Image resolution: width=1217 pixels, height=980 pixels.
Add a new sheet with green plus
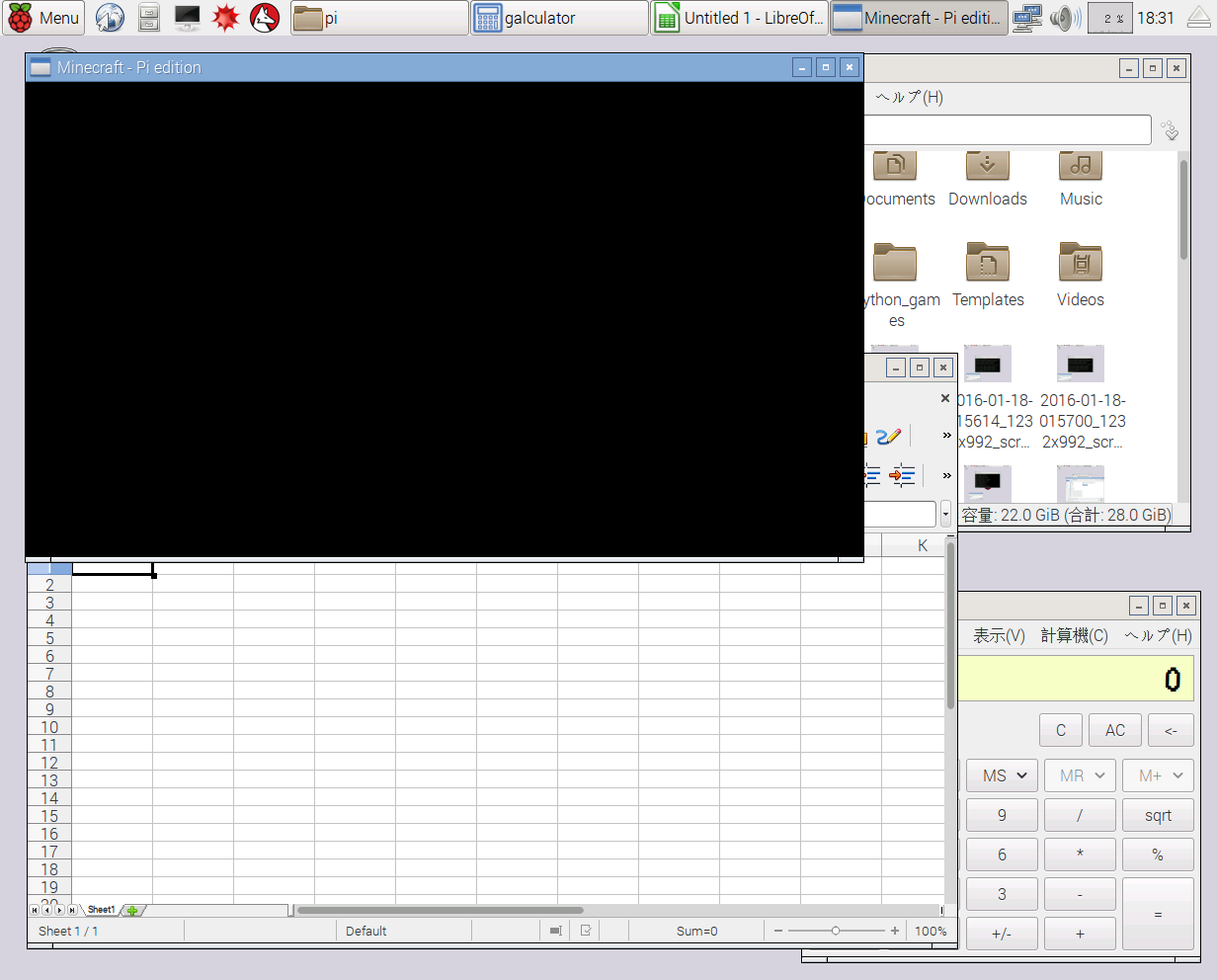point(131,910)
